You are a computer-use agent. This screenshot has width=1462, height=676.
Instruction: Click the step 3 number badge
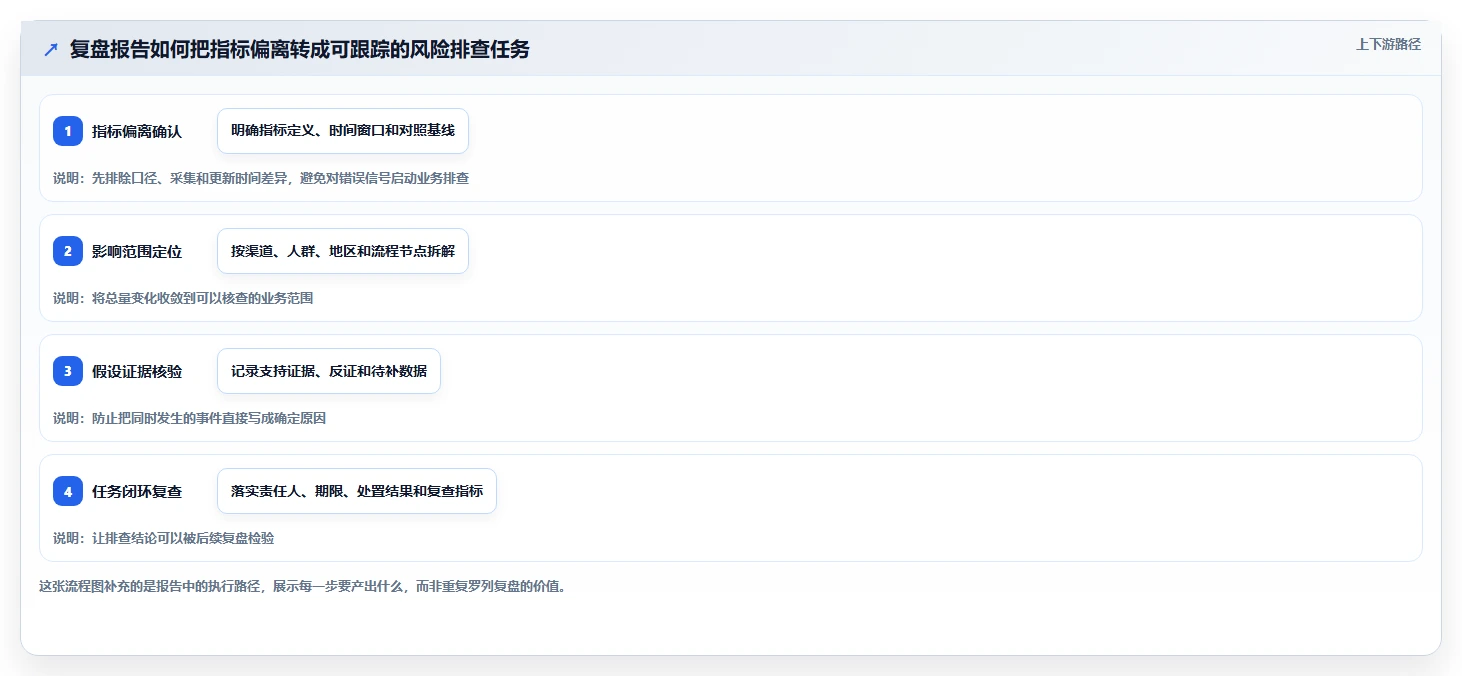click(68, 371)
